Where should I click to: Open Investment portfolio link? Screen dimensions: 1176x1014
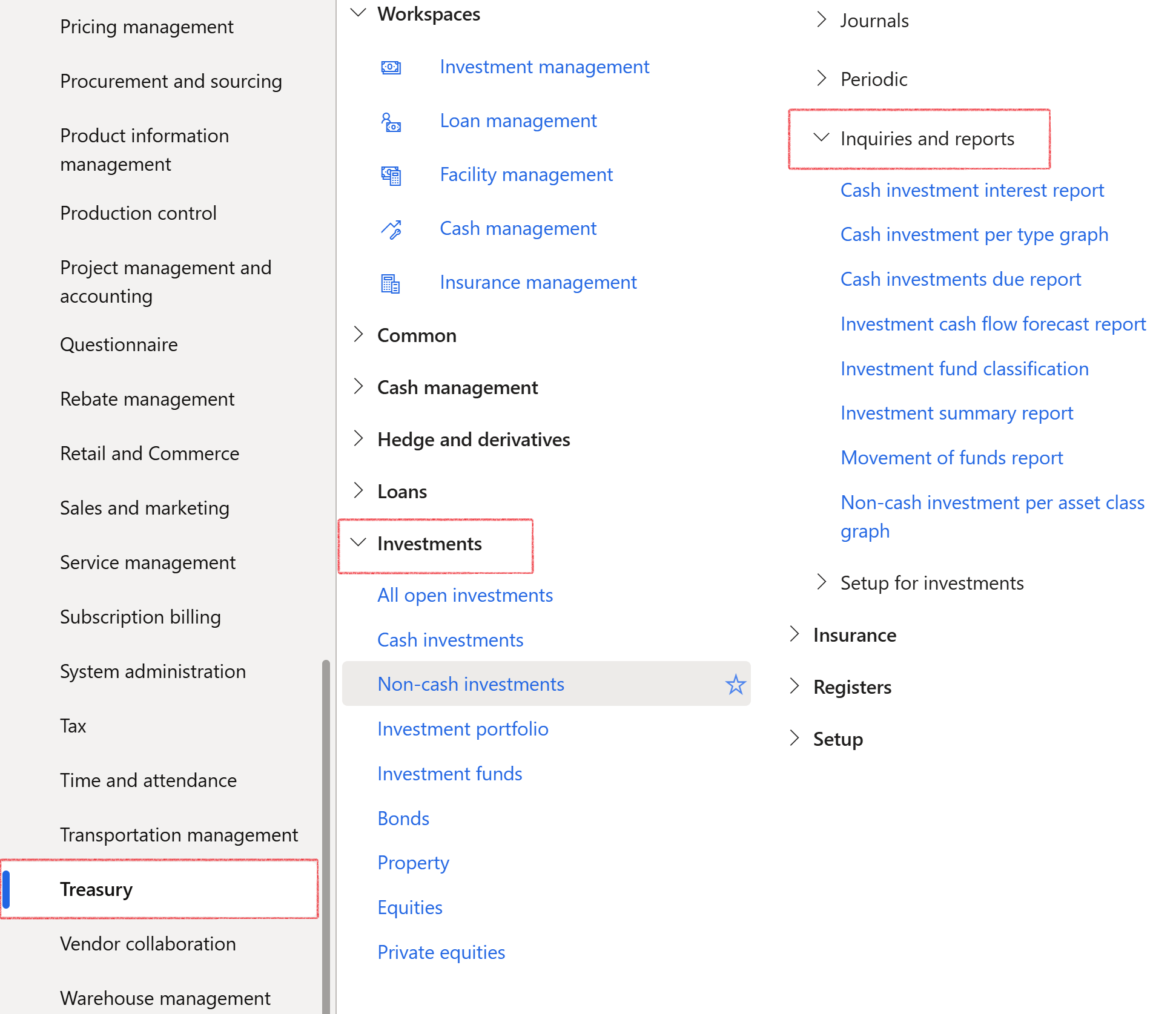(463, 729)
